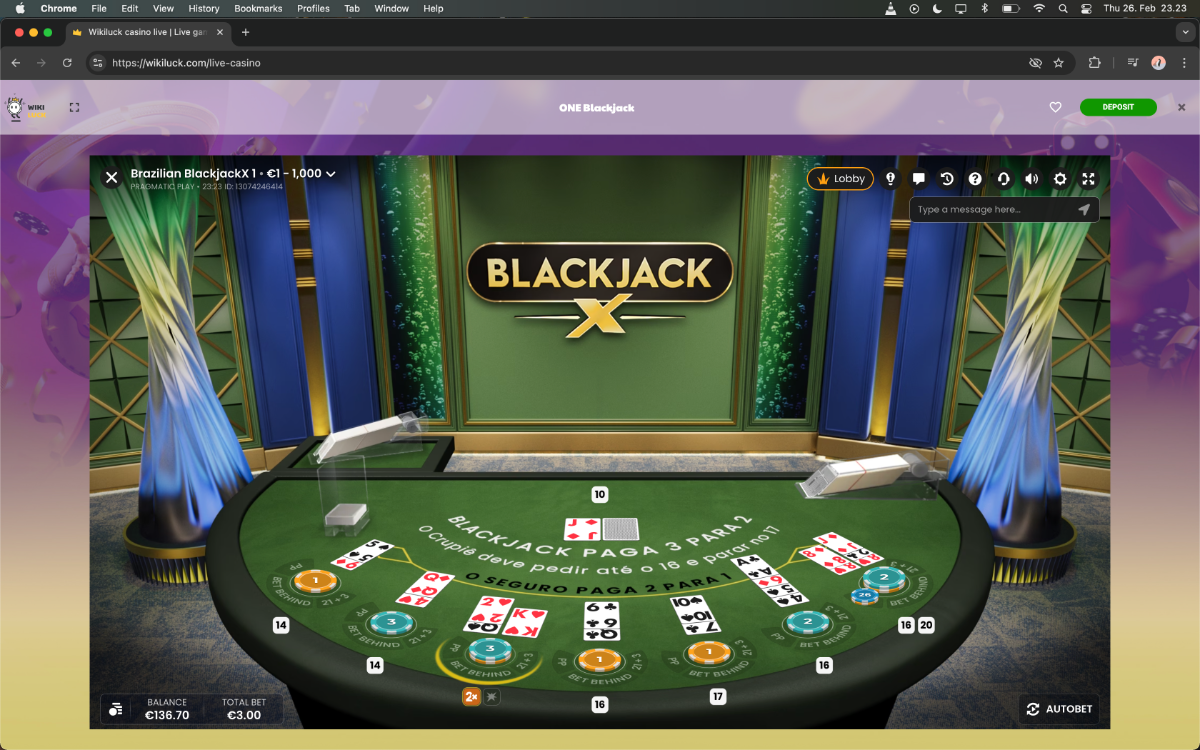Contact live support via headset icon

[1003, 179]
